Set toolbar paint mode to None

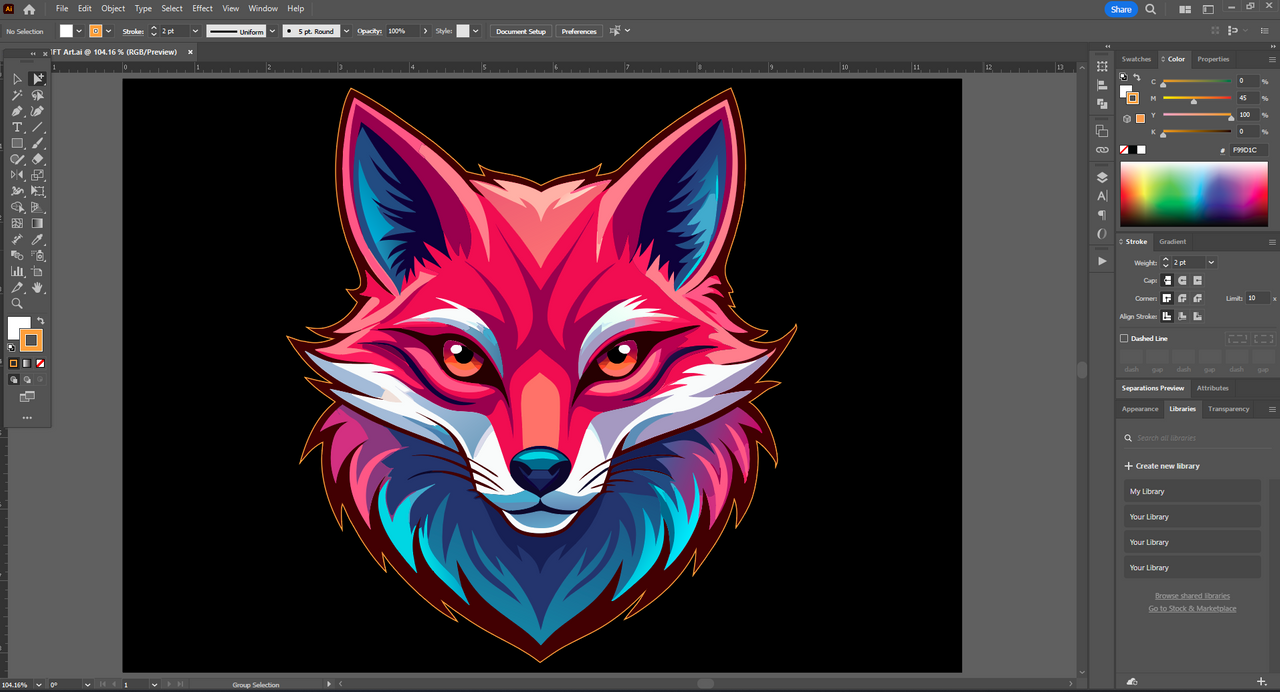[40, 364]
